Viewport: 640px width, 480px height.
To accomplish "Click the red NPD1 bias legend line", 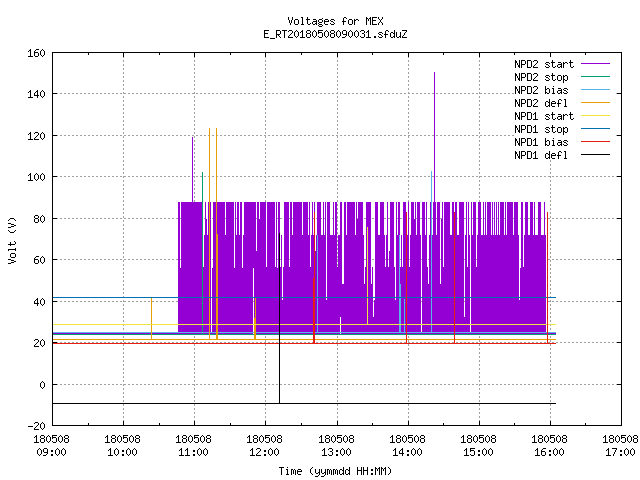I will coord(596,142).
